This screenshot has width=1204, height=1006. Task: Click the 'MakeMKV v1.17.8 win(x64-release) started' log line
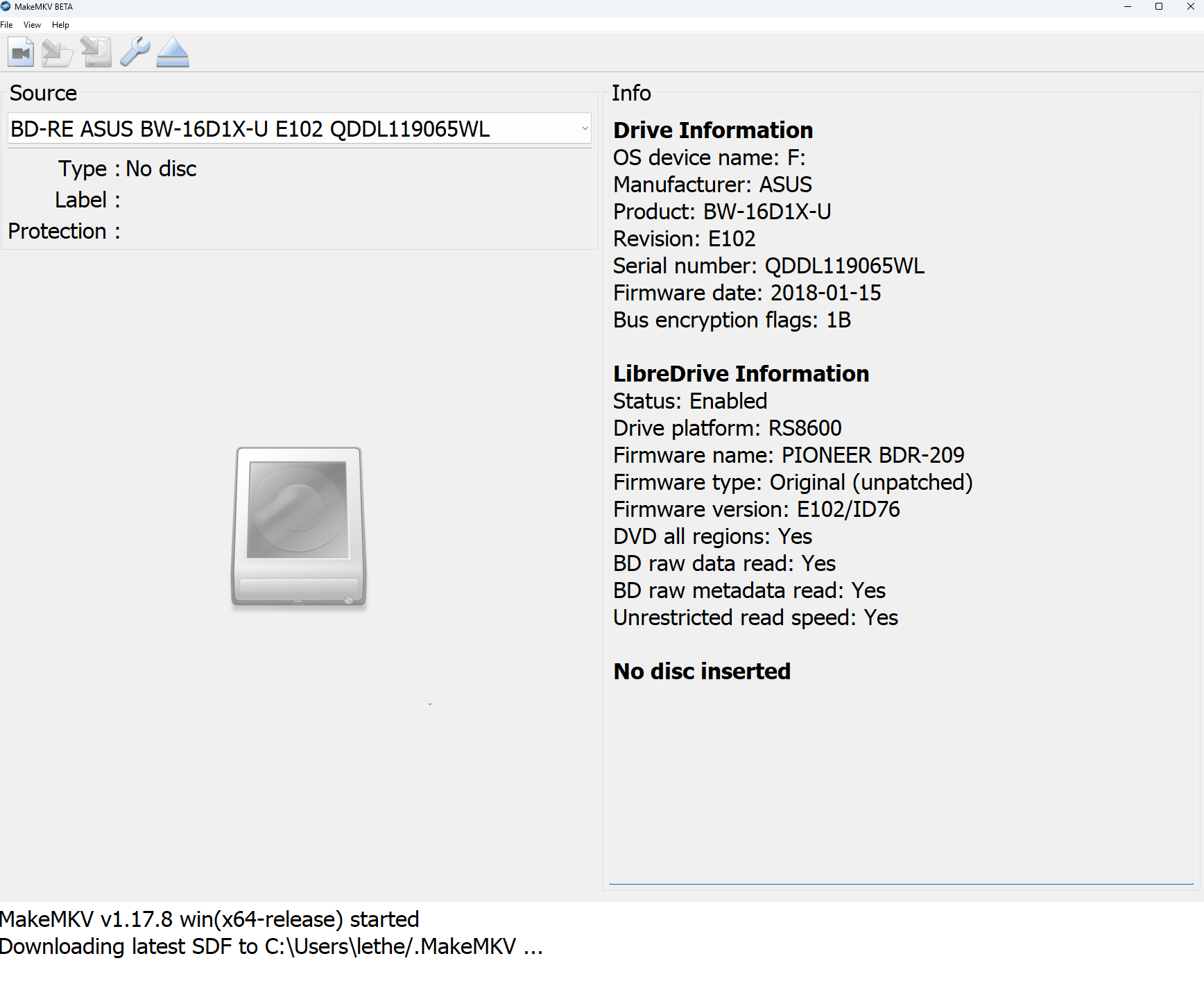pos(209,919)
